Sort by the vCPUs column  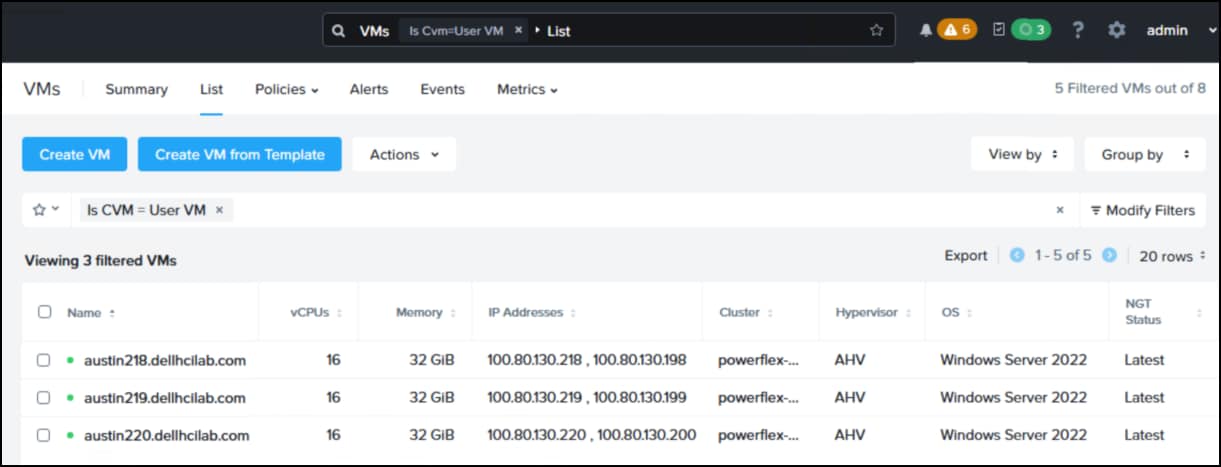point(316,313)
